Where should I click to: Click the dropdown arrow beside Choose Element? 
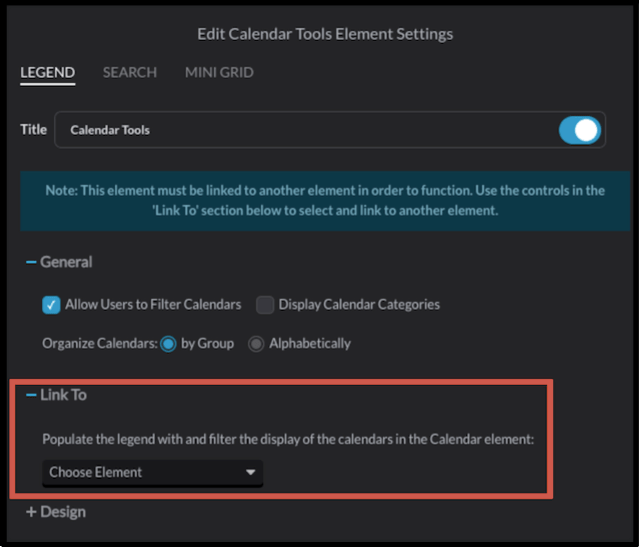tap(250, 472)
